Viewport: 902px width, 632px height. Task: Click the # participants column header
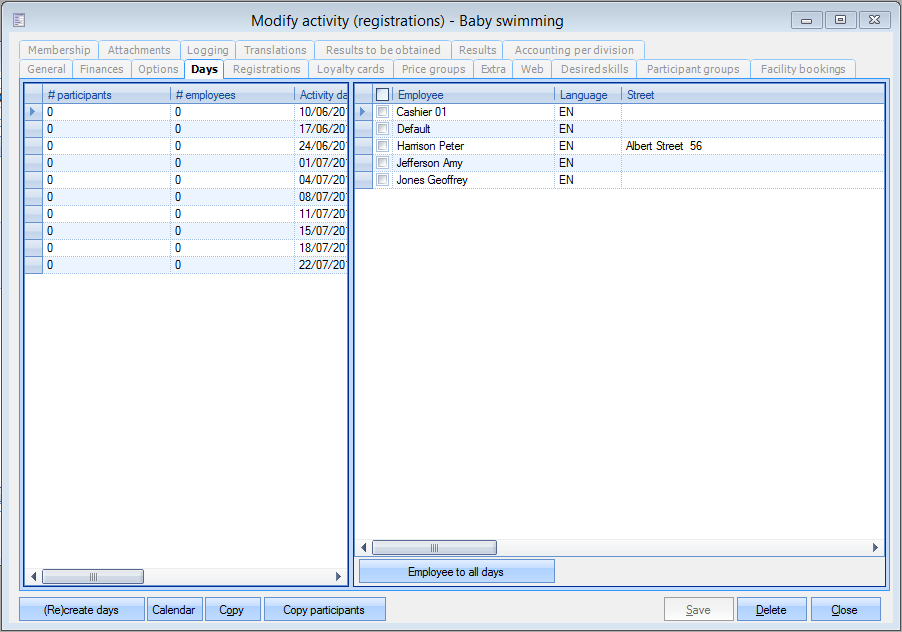tap(106, 95)
